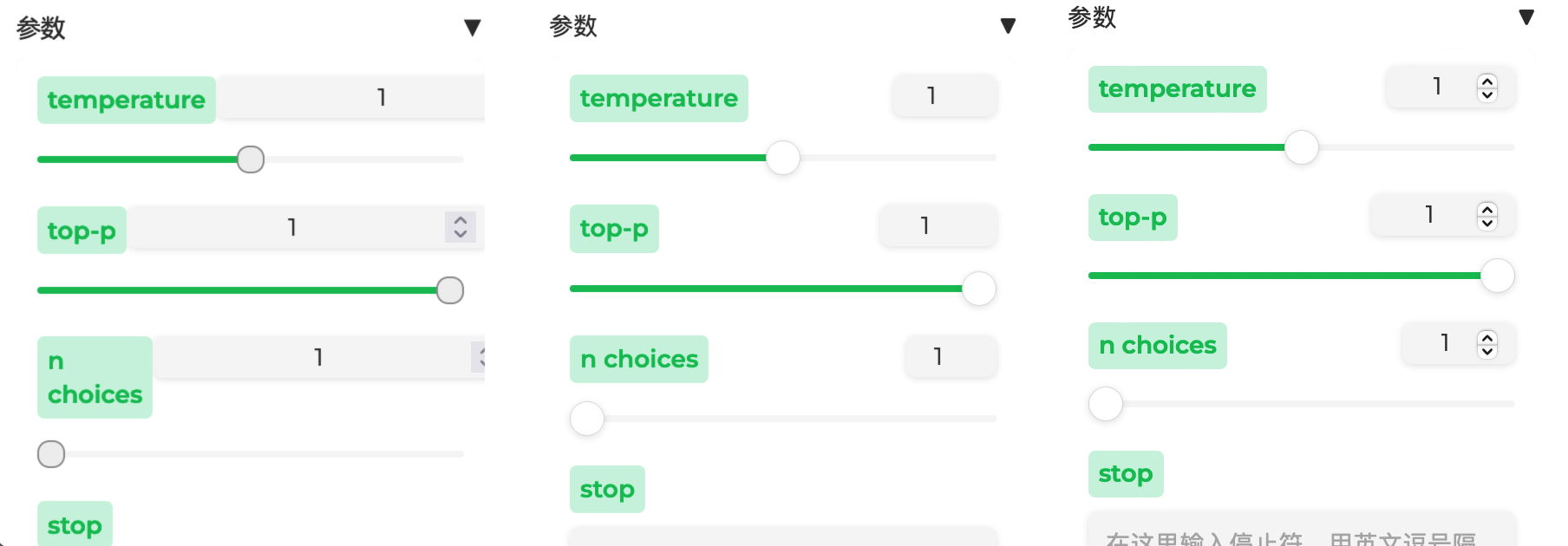This screenshot has width=1568, height=546.
Task: Collapse the right 参数 panel
Action: pyautogui.click(x=1526, y=17)
